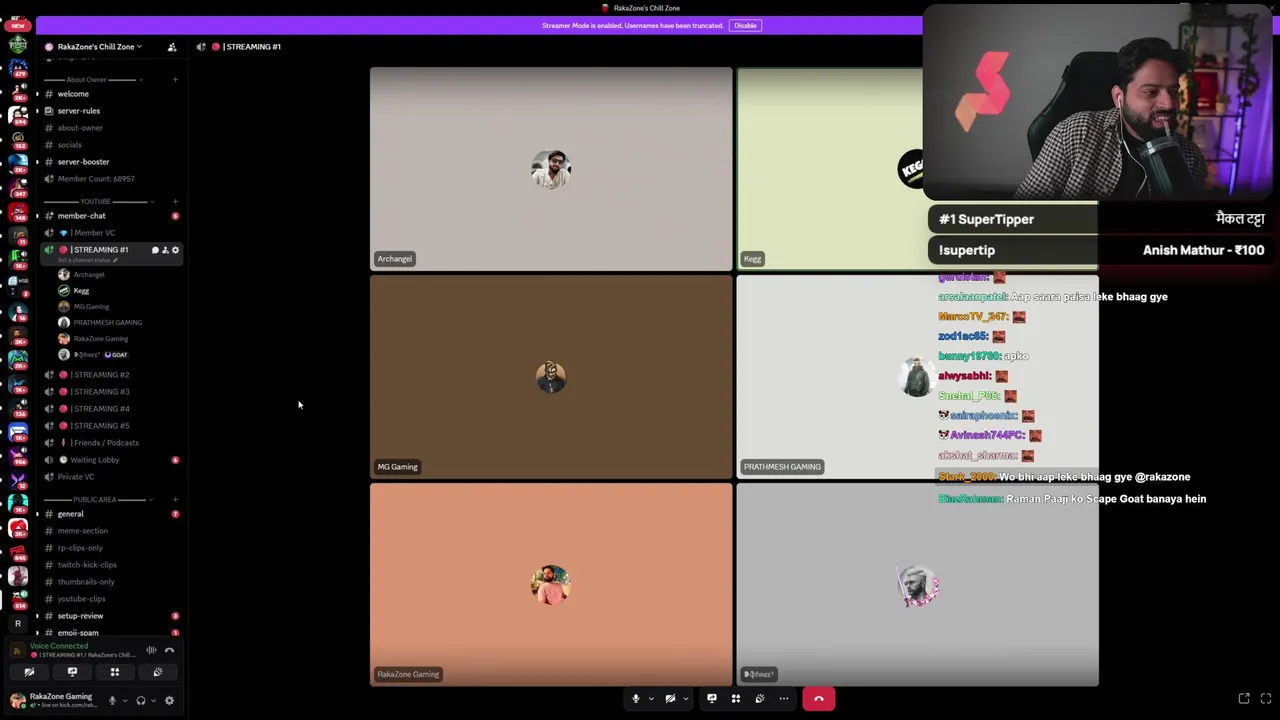The width and height of the screenshot is (1280, 720).
Task: Open server icon with 347 badge
Action: (18, 186)
